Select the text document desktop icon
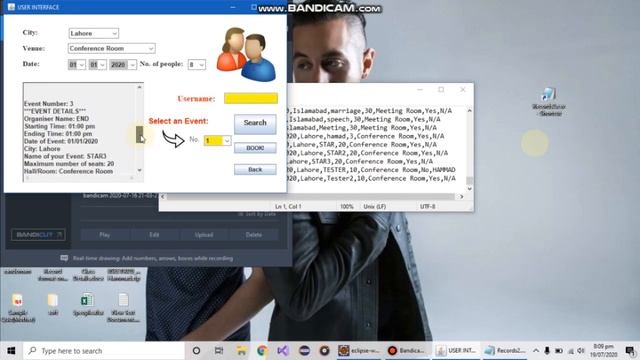The image size is (640, 360). point(123,307)
